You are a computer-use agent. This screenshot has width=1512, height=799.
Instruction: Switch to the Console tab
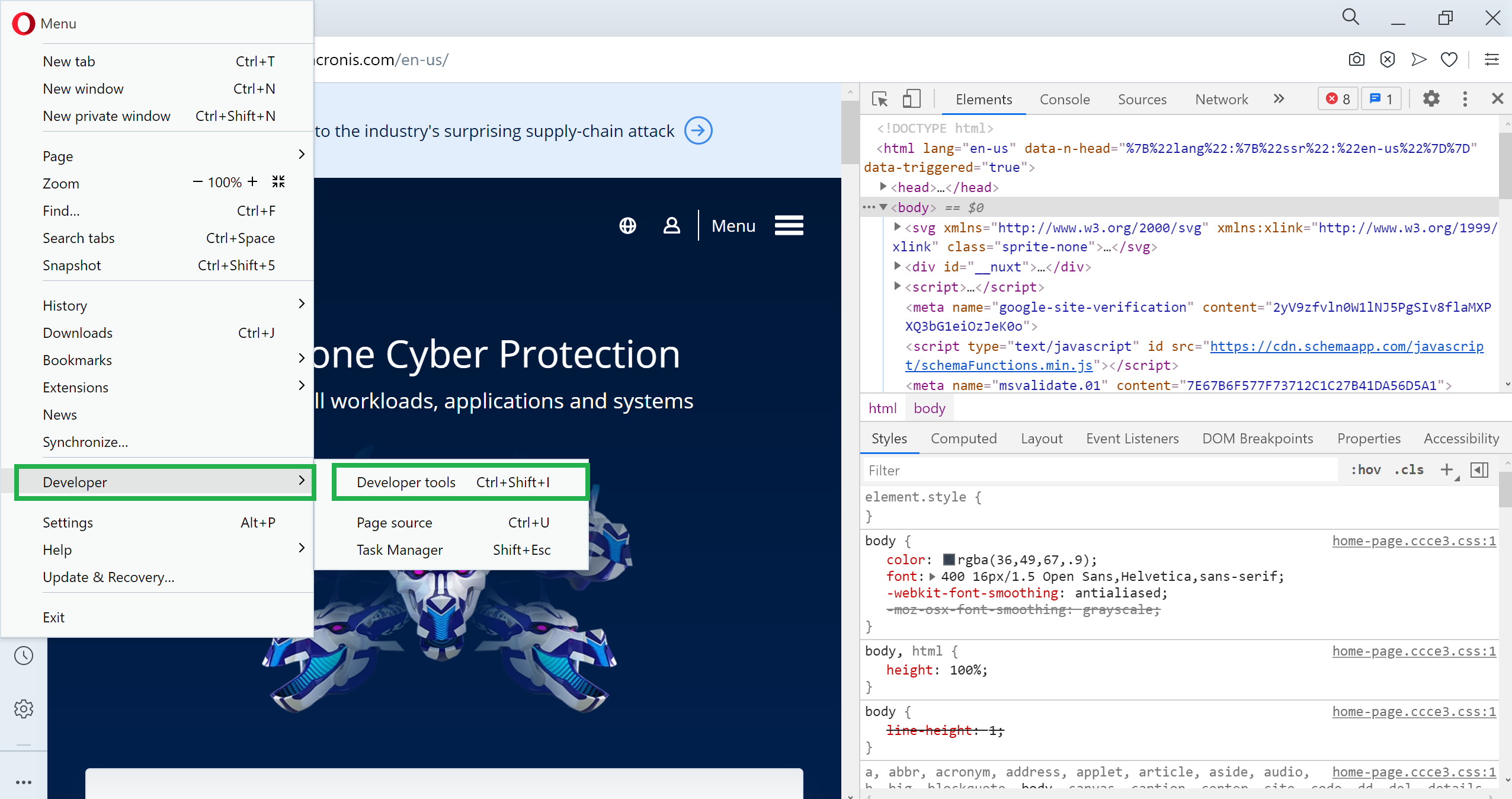(1064, 99)
